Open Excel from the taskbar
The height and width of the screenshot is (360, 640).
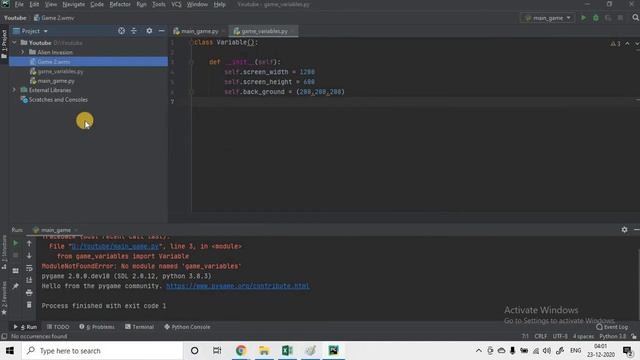[287, 351]
